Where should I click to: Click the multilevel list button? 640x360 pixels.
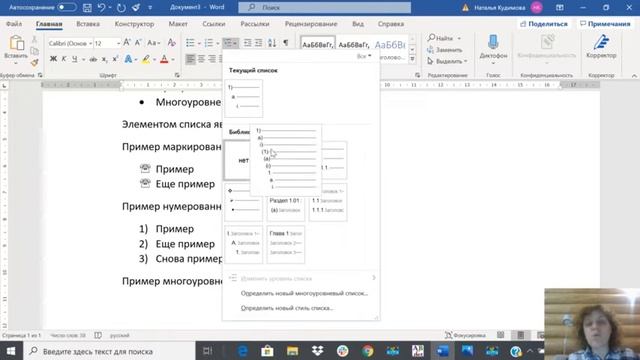231,43
